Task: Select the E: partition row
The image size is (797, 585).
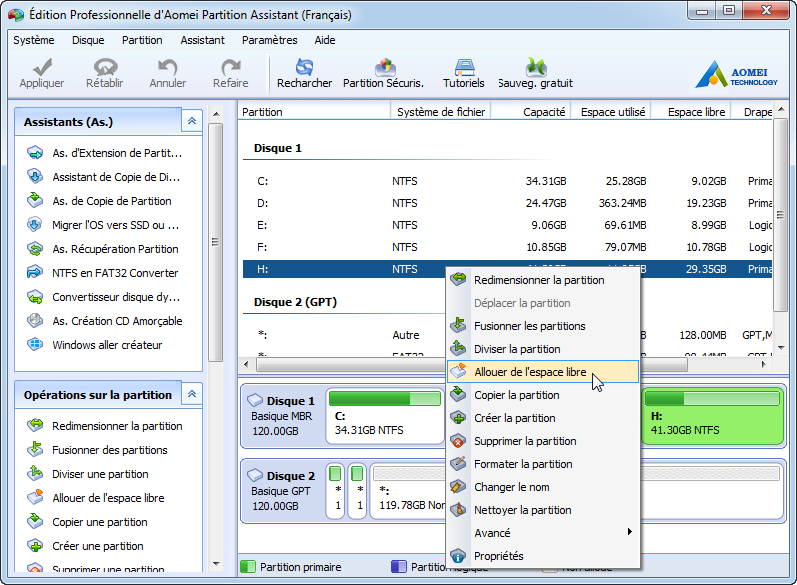Action: point(507,225)
